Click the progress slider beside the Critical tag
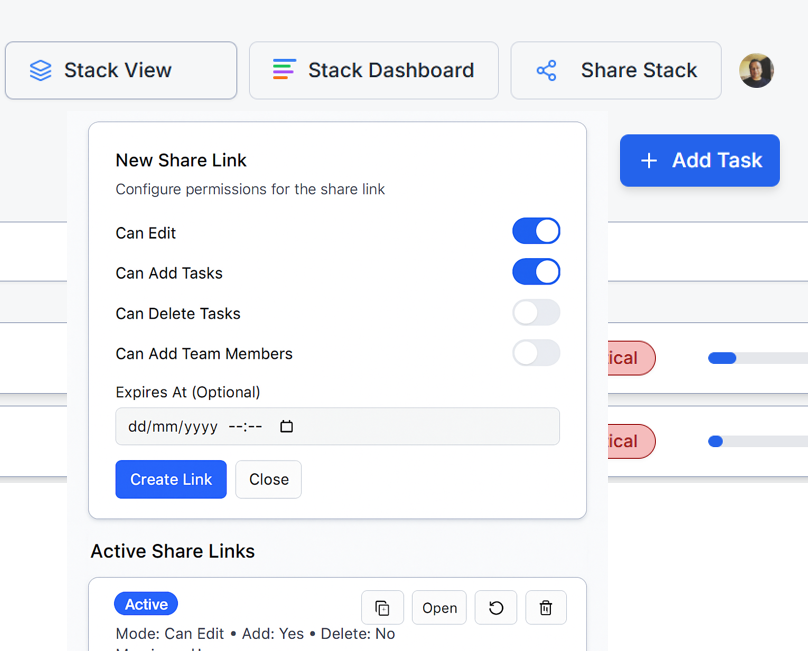 722,357
